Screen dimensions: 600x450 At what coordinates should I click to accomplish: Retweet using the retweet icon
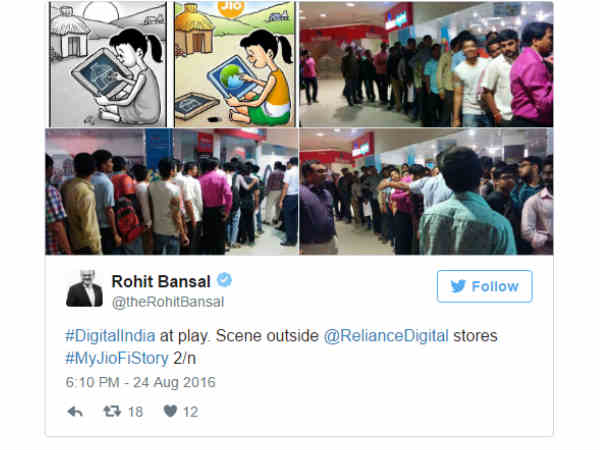(112, 412)
